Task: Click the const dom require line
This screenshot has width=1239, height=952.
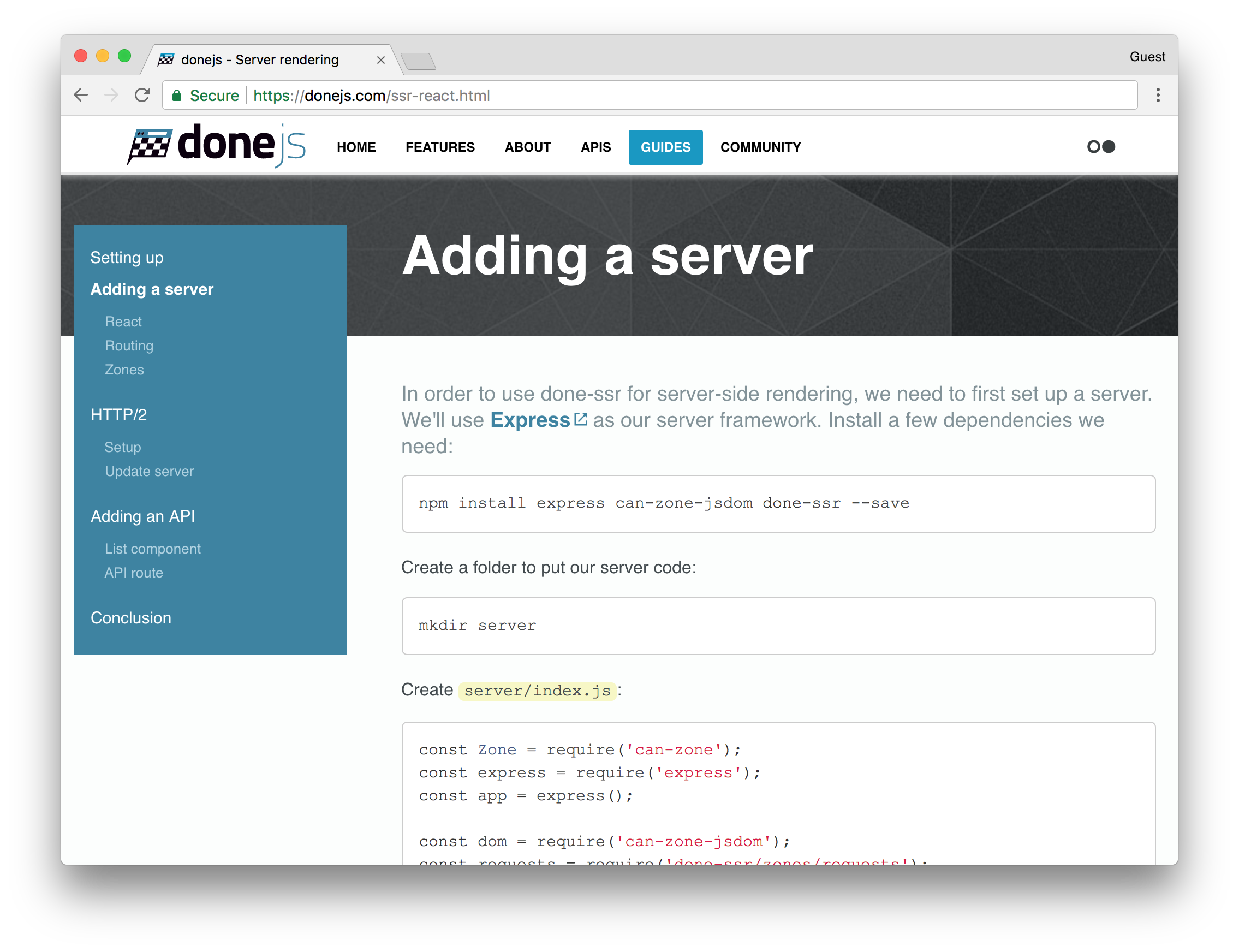Action: pyautogui.click(x=604, y=842)
